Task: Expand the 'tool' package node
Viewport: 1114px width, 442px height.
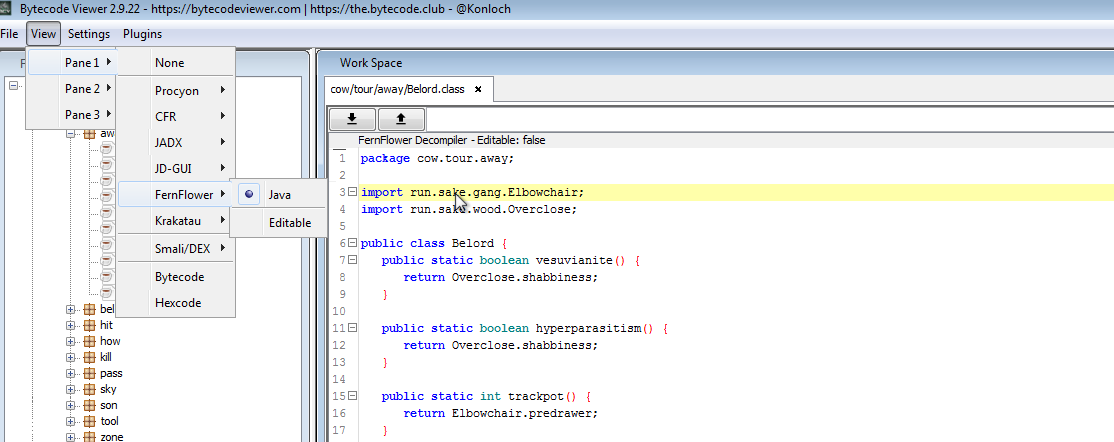Action: 70,421
